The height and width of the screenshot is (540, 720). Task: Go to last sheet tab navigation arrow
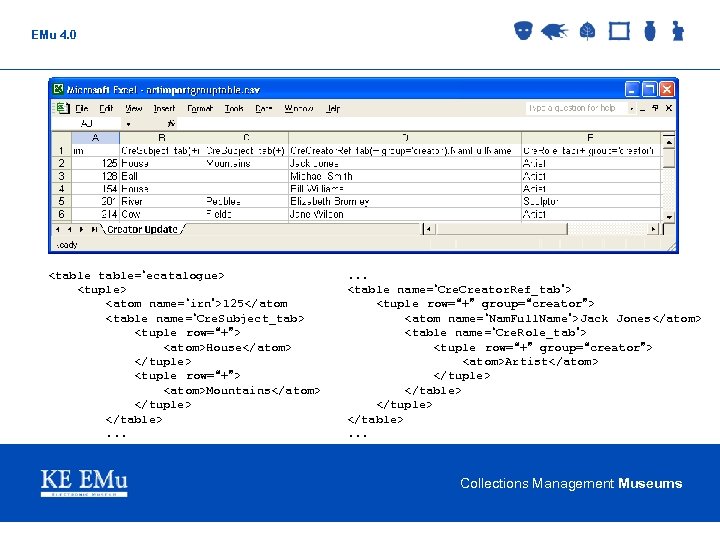94,229
